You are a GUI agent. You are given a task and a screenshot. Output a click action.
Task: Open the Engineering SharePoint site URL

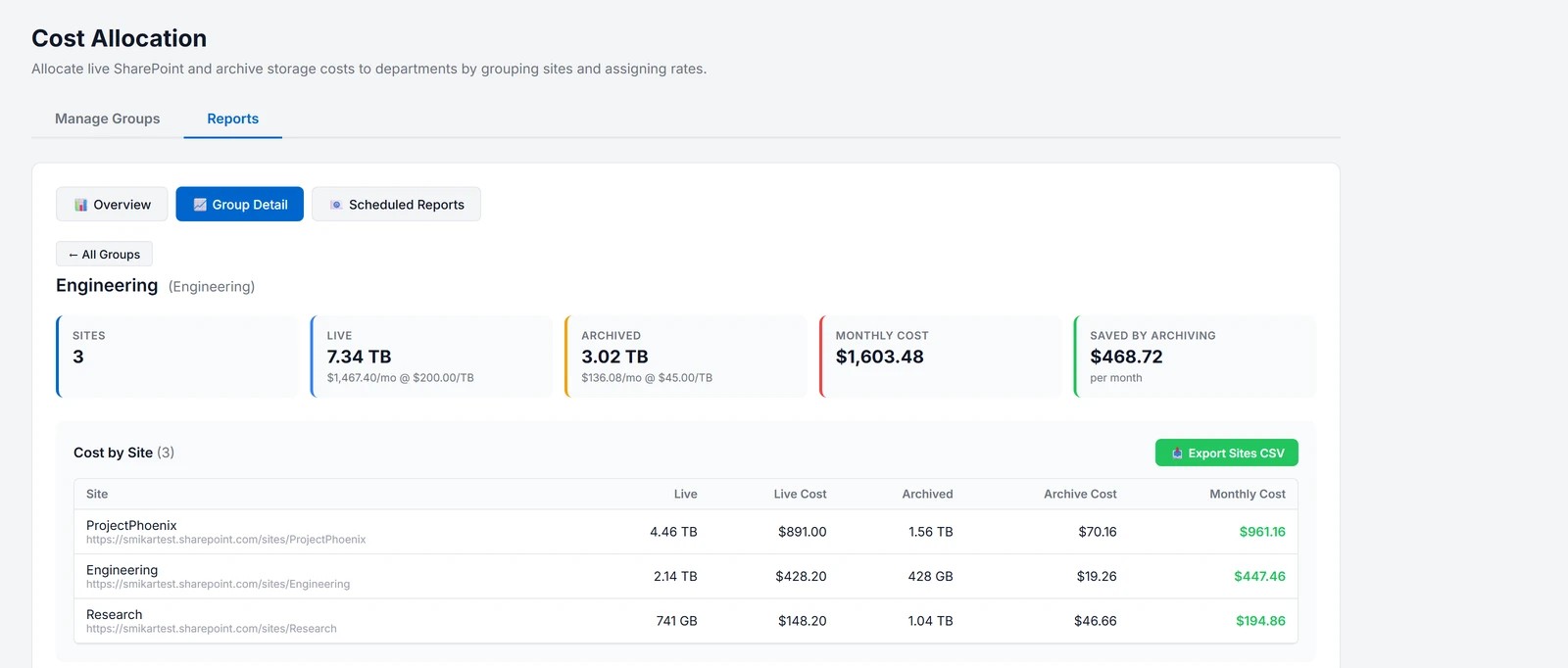218,584
